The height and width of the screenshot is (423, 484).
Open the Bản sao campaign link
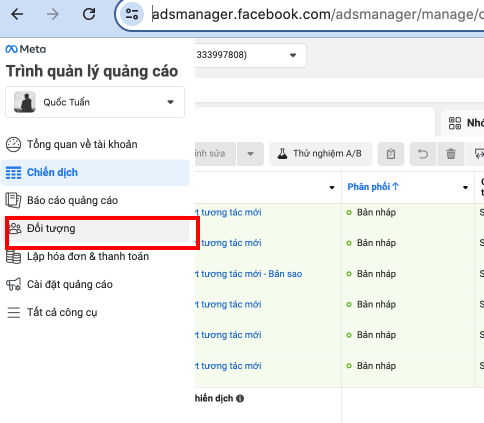pos(249,274)
